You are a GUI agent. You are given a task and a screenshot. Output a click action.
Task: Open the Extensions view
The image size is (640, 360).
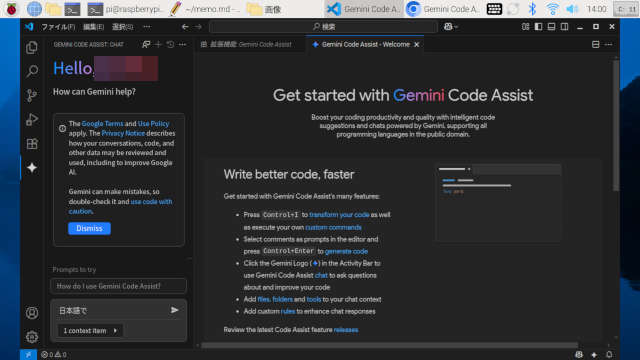point(32,144)
